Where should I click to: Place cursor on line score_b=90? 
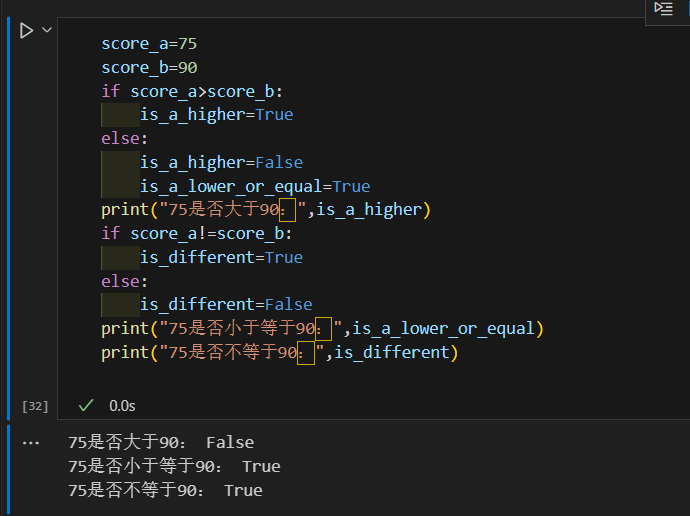pyautogui.click(x=149, y=67)
